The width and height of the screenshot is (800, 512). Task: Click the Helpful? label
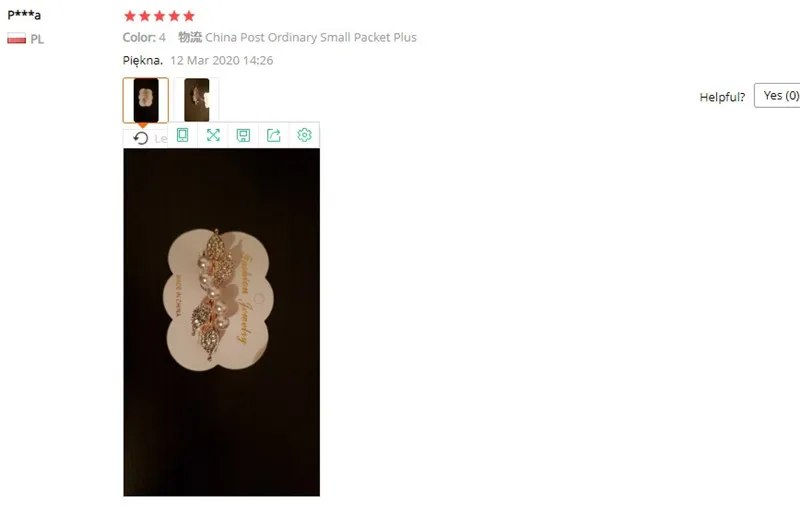pos(722,97)
